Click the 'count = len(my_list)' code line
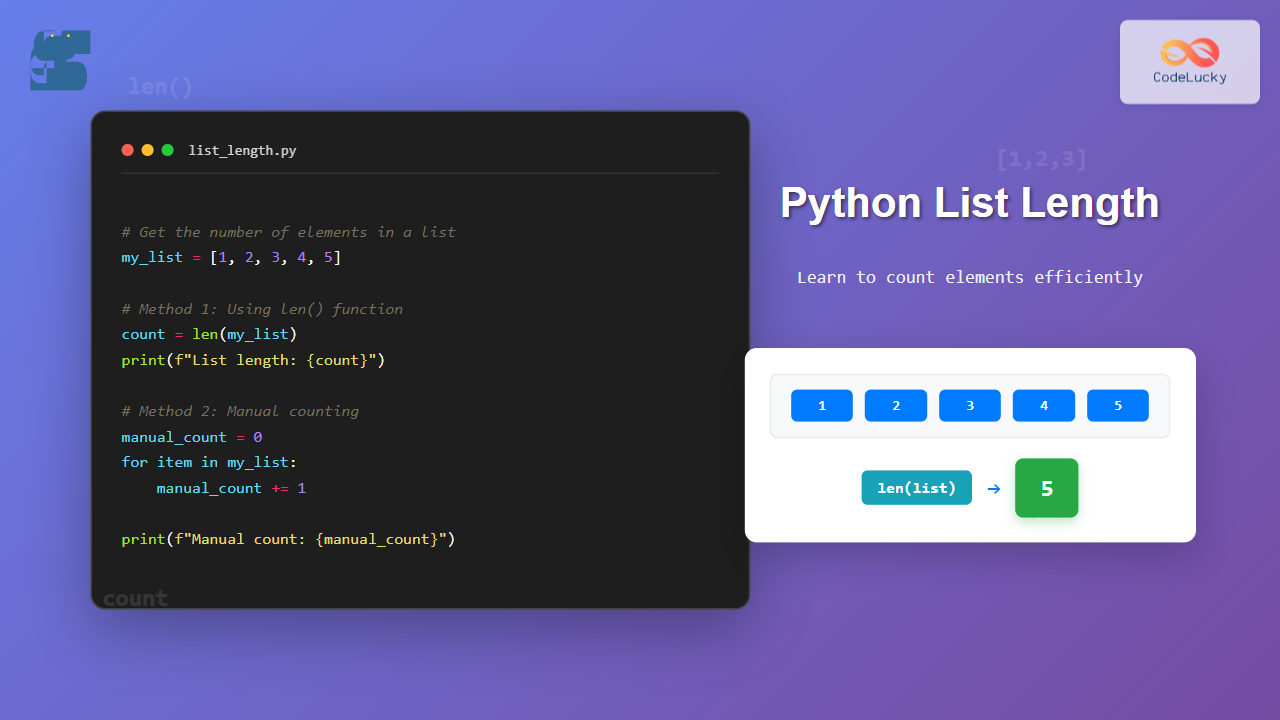 coord(209,334)
